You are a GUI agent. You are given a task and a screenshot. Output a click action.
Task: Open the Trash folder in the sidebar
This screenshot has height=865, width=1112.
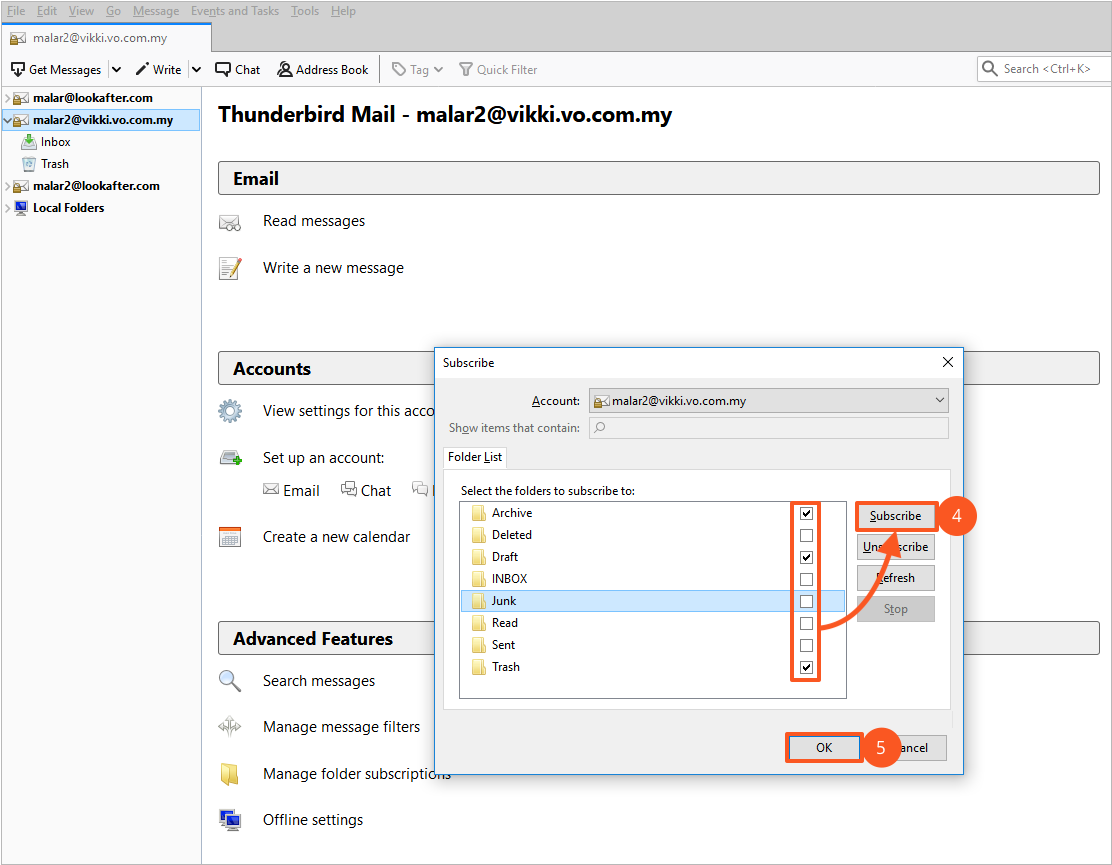(55, 164)
